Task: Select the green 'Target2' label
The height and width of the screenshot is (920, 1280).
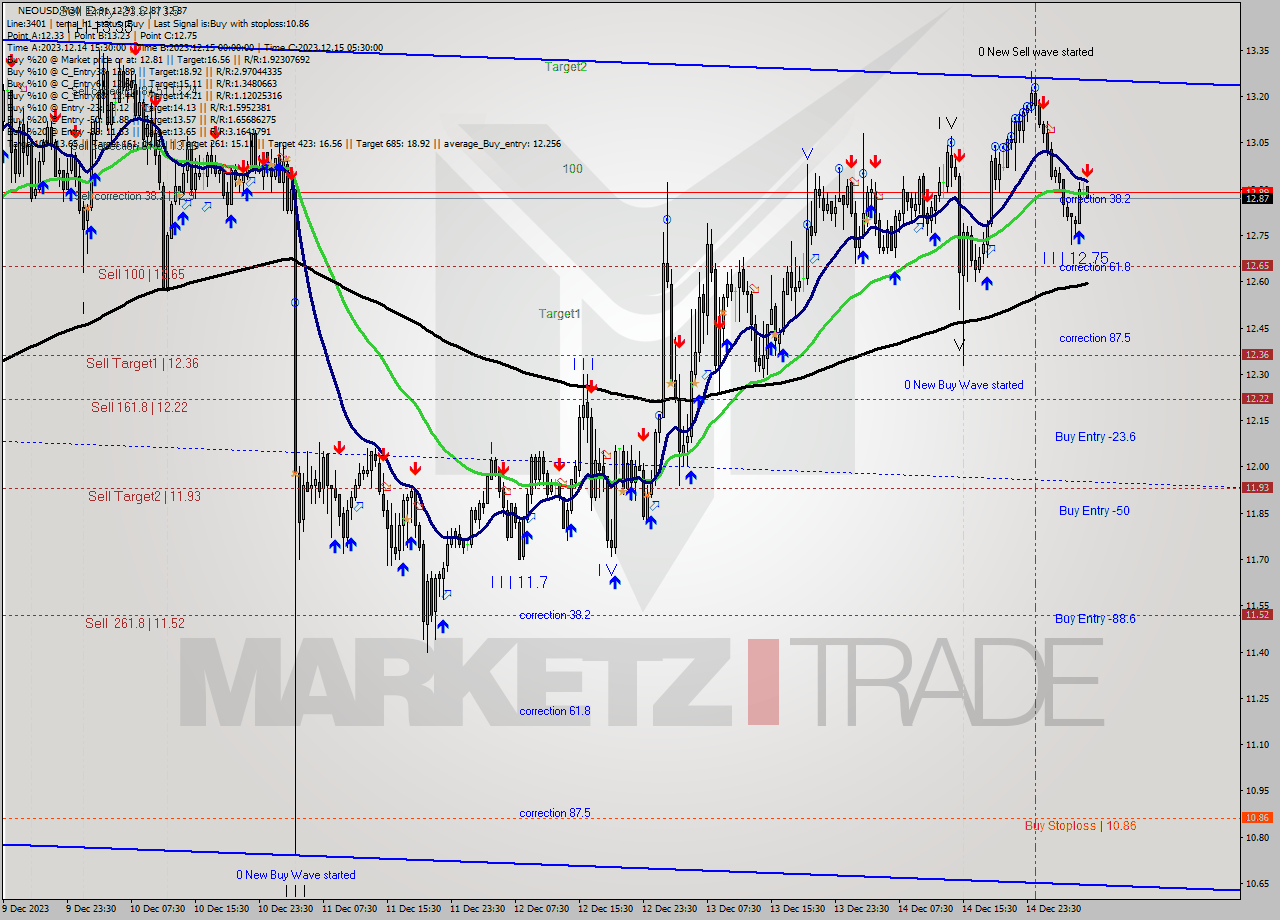Action: (x=566, y=67)
